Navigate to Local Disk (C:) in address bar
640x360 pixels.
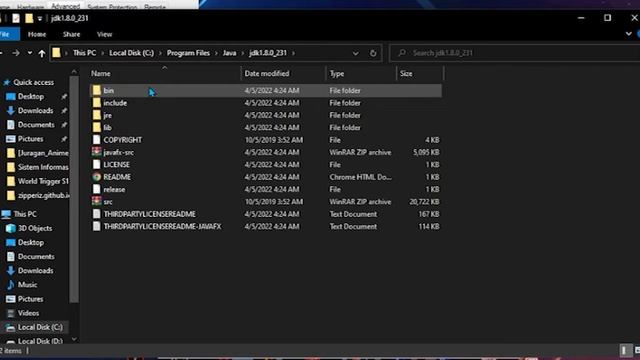click(131, 53)
